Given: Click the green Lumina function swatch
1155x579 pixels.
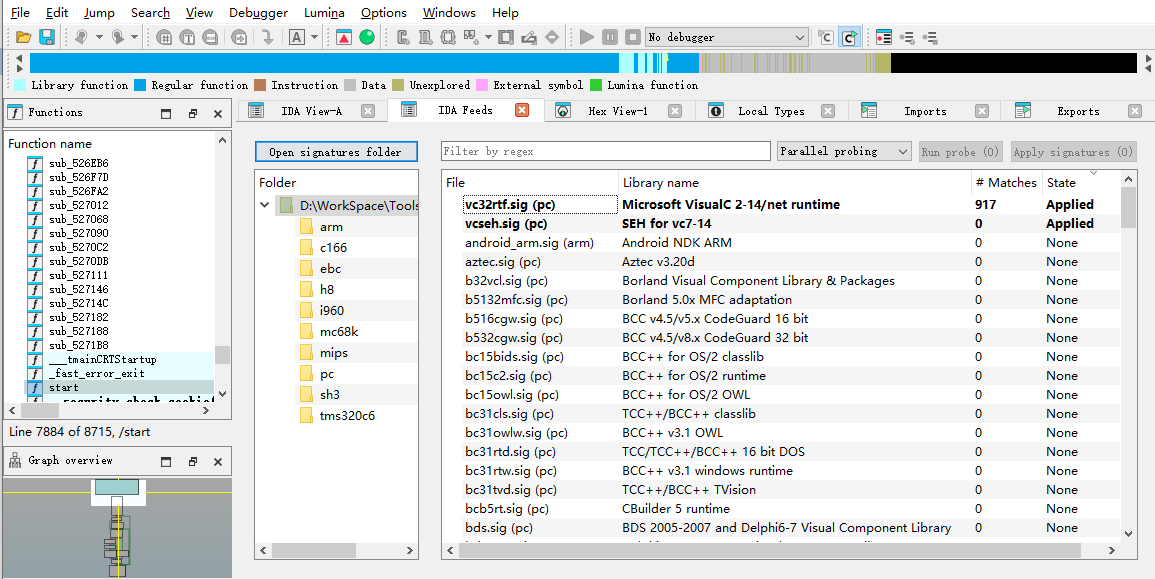Looking at the screenshot, I should pos(596,85).
